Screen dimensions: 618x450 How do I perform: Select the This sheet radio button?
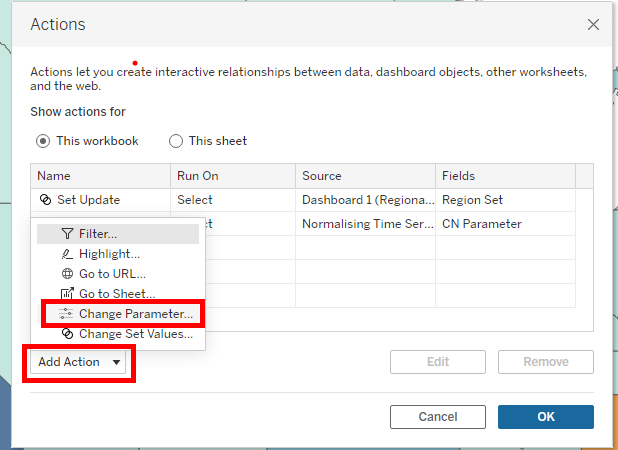[176, 141]
